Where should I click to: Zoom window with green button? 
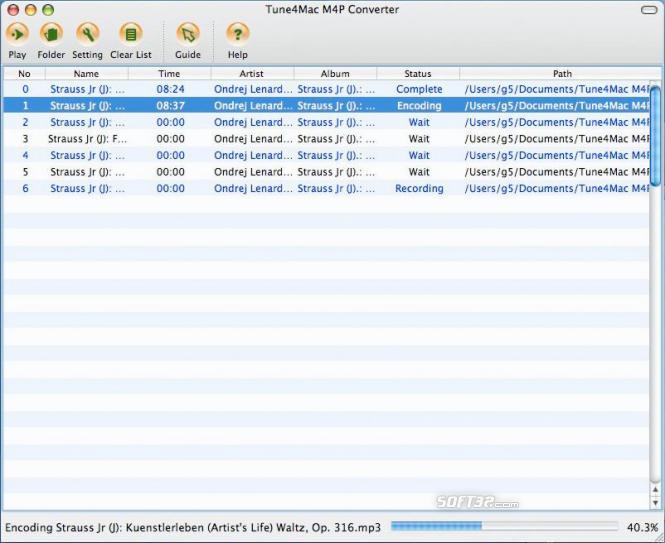[48, 9]
